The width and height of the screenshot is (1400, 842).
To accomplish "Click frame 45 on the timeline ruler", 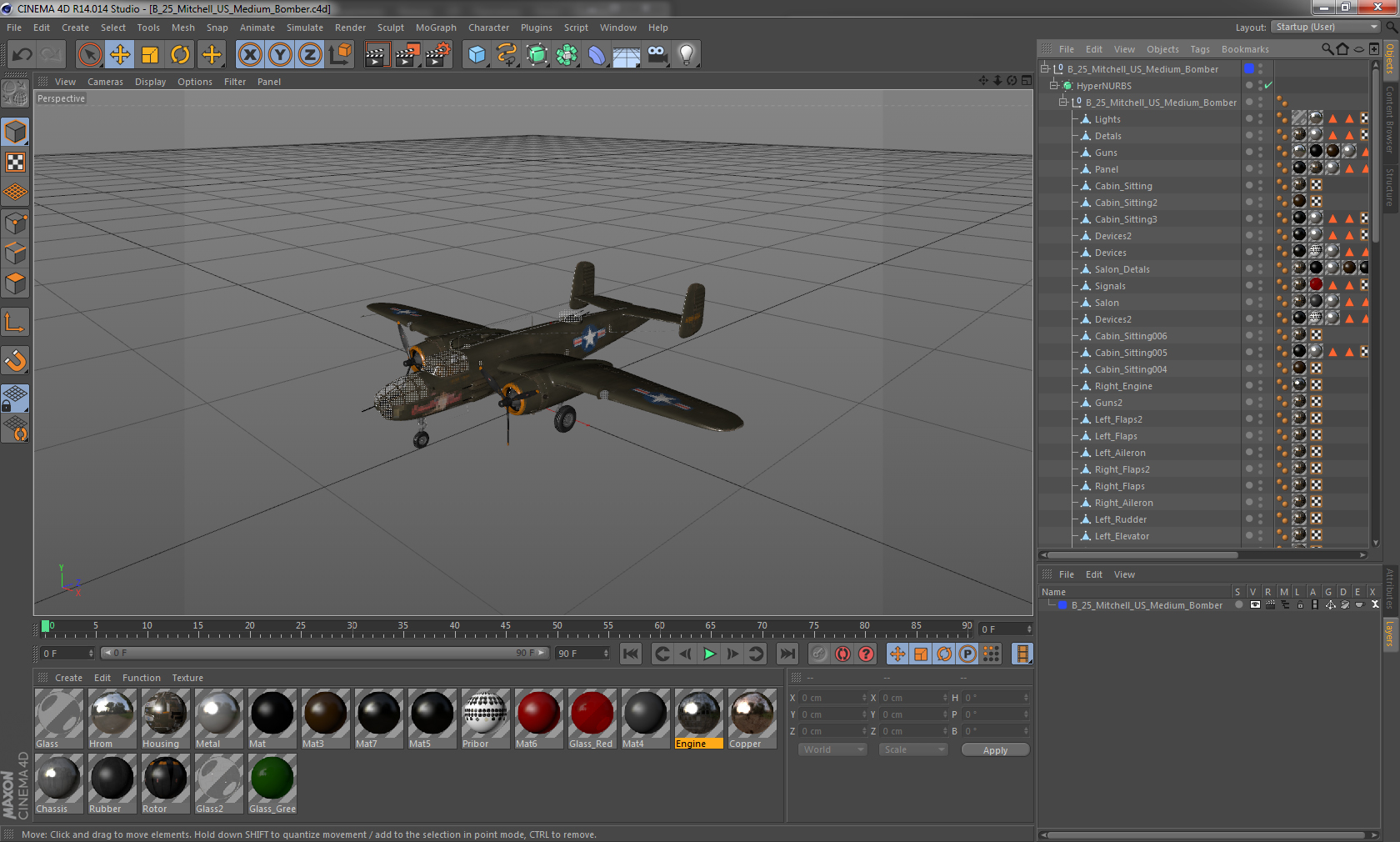I will click(x=506, y=627).
